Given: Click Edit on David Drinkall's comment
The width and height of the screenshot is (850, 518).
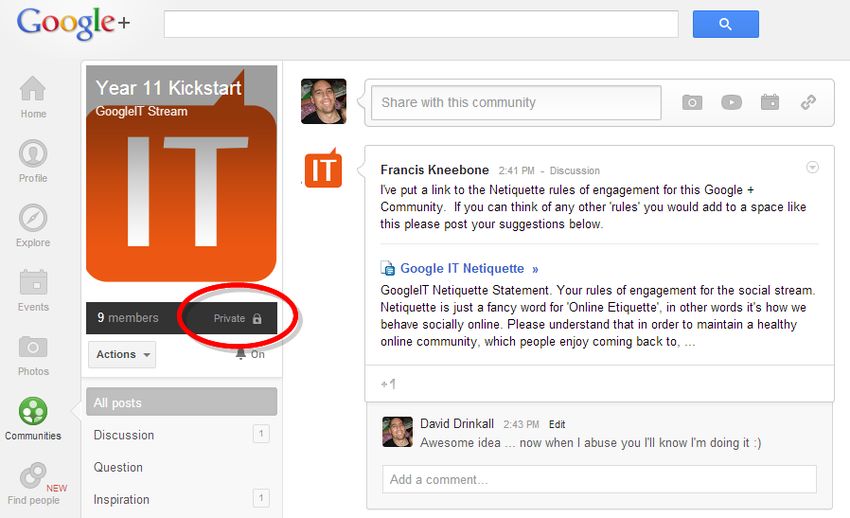Looking at the screenshot, I should pos(557,424).
